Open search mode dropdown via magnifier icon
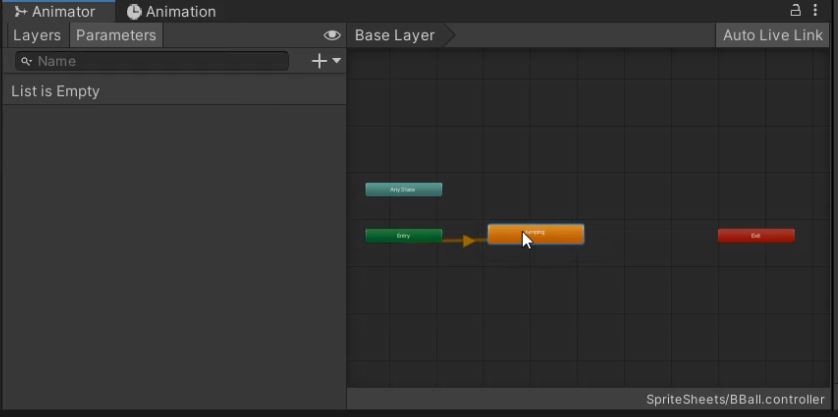The width and height of the screenshot is (838, 417). pos(26,61)
